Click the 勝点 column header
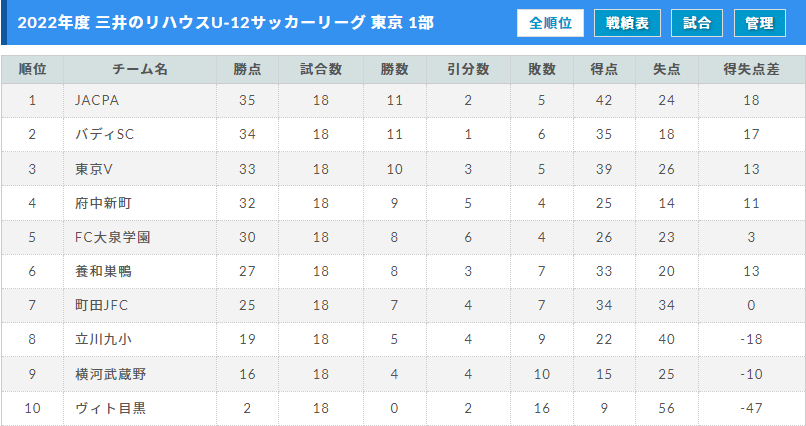This screenshot has width=806, height=426. tap(247, 70)
